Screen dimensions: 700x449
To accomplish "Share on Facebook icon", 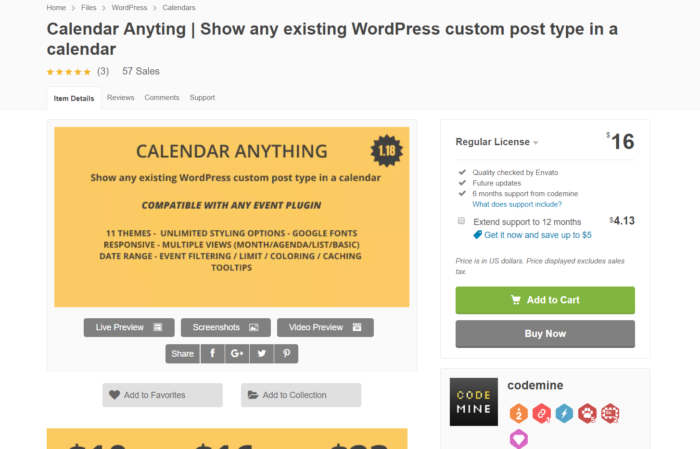I will (x=212, y=353).
